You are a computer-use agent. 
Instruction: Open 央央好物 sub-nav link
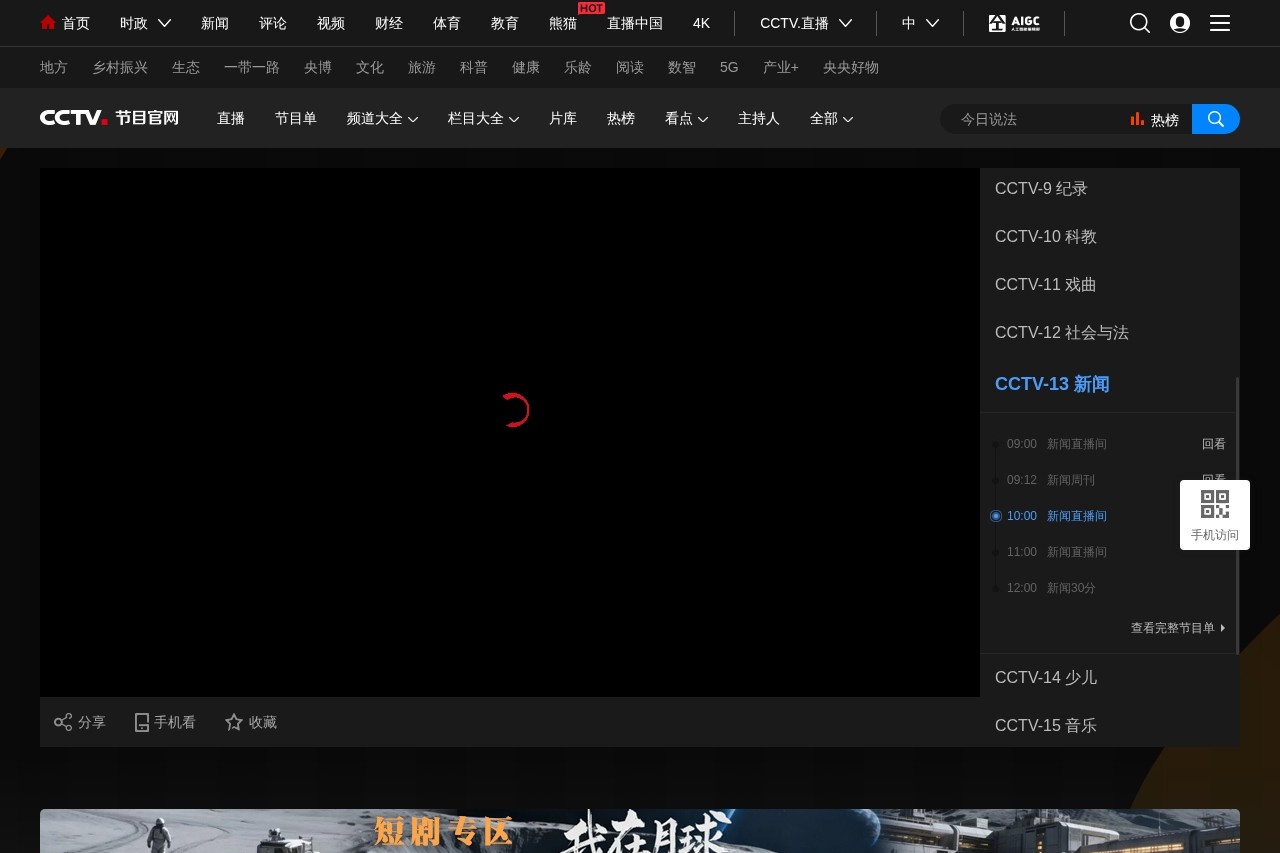(851, 67)
